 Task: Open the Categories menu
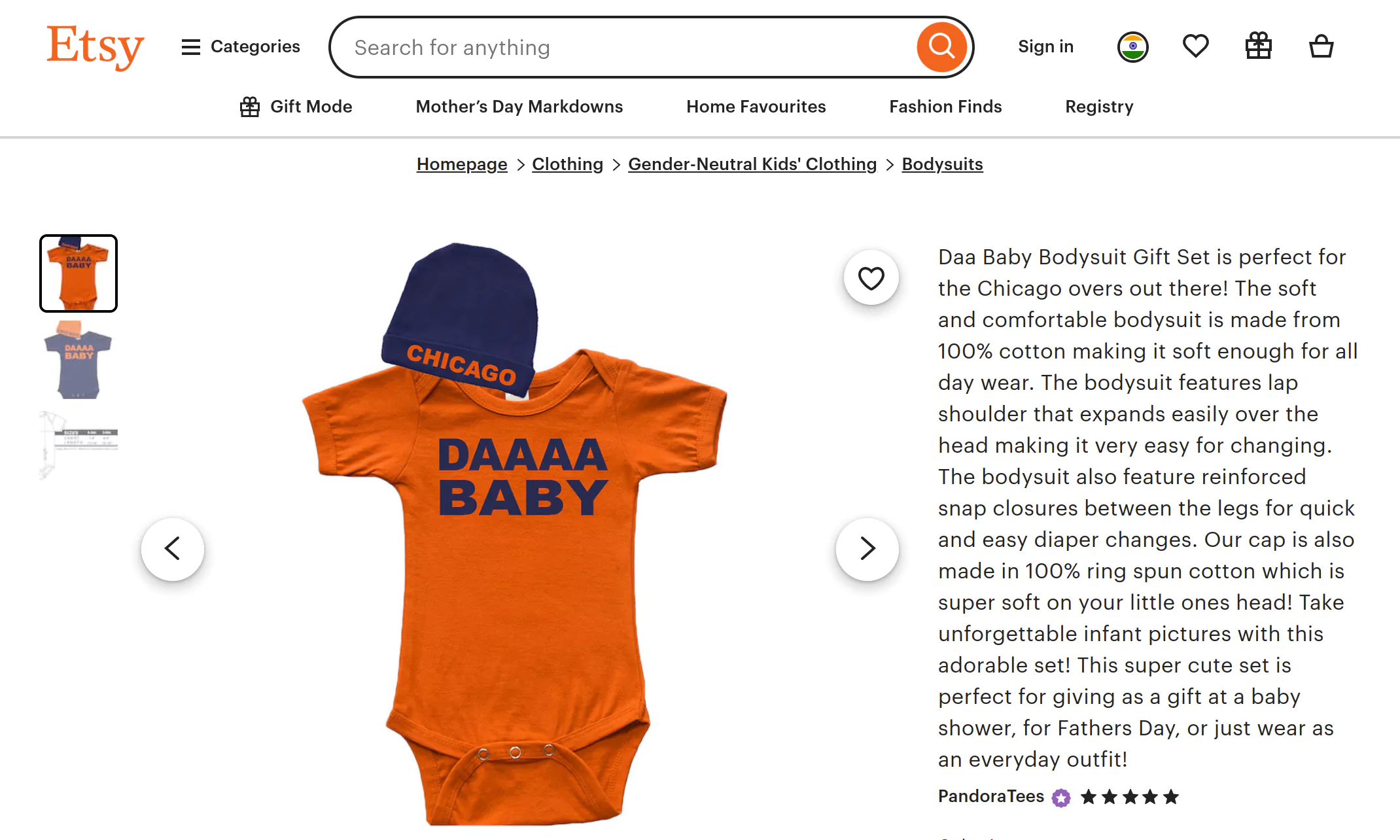click(239, 46)
